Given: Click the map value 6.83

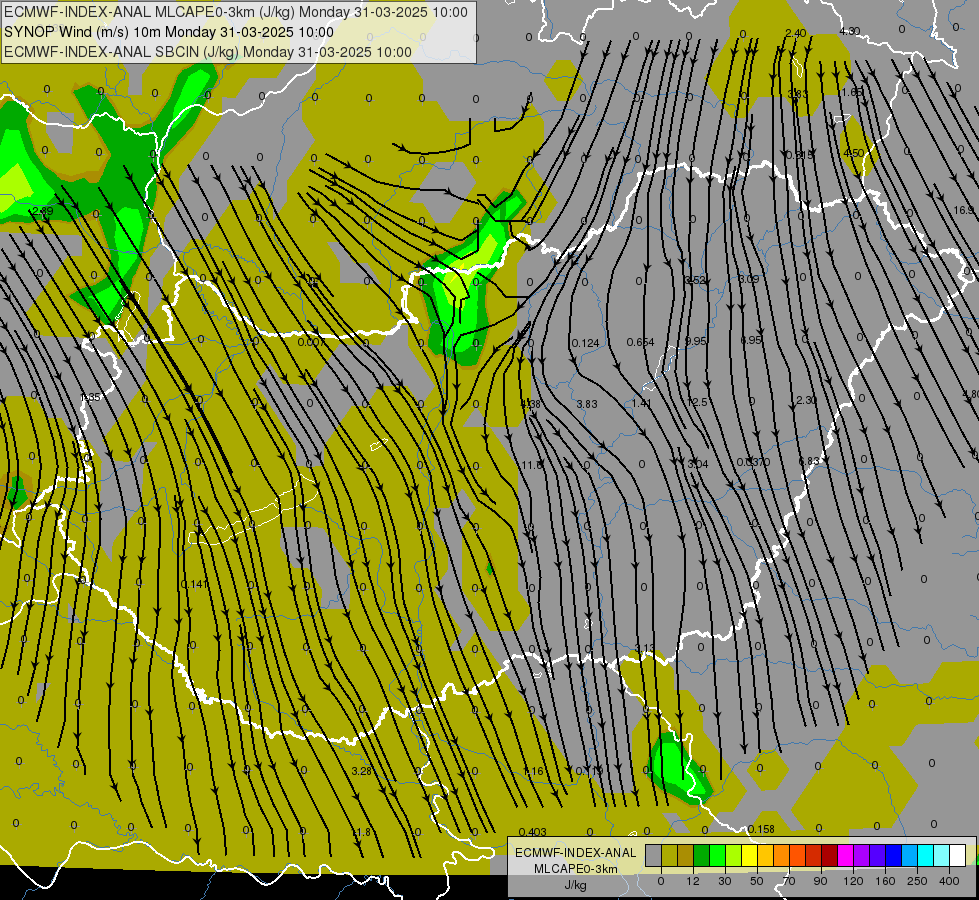Looking at the screenshot, I should point(809,461).
